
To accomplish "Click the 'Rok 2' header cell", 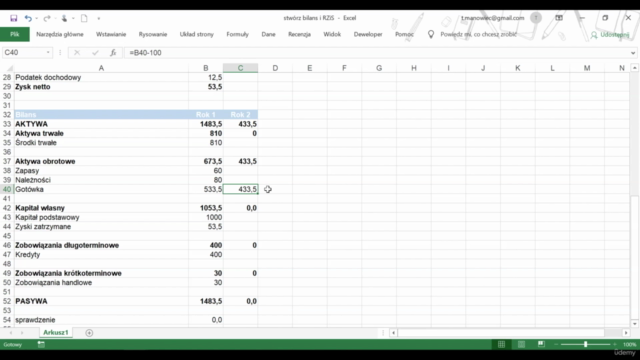I will 240,115.
